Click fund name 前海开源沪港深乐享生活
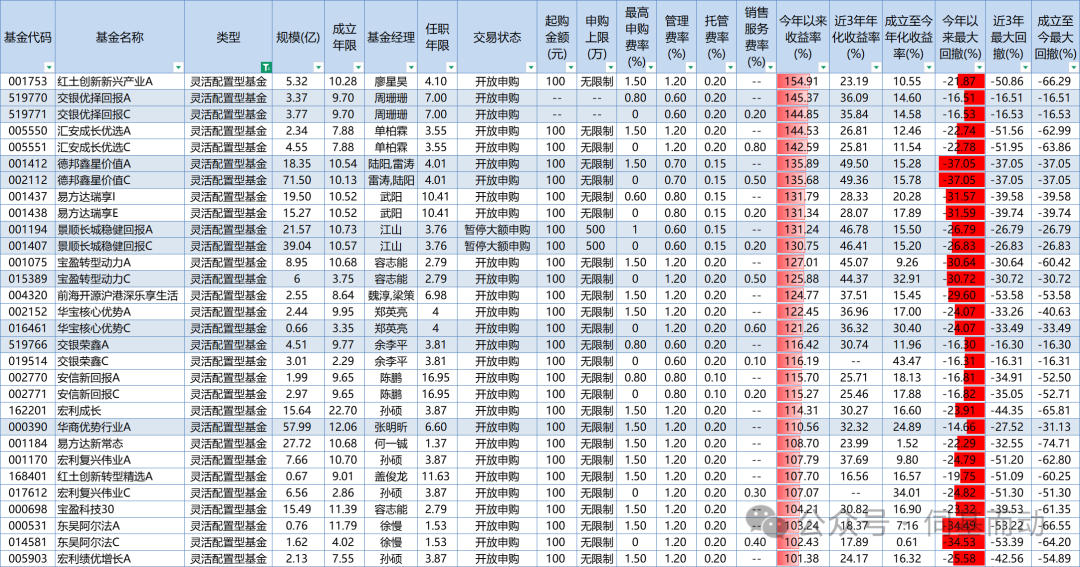This screenshot has height=567, width=1080. click(x=117, y=296)
